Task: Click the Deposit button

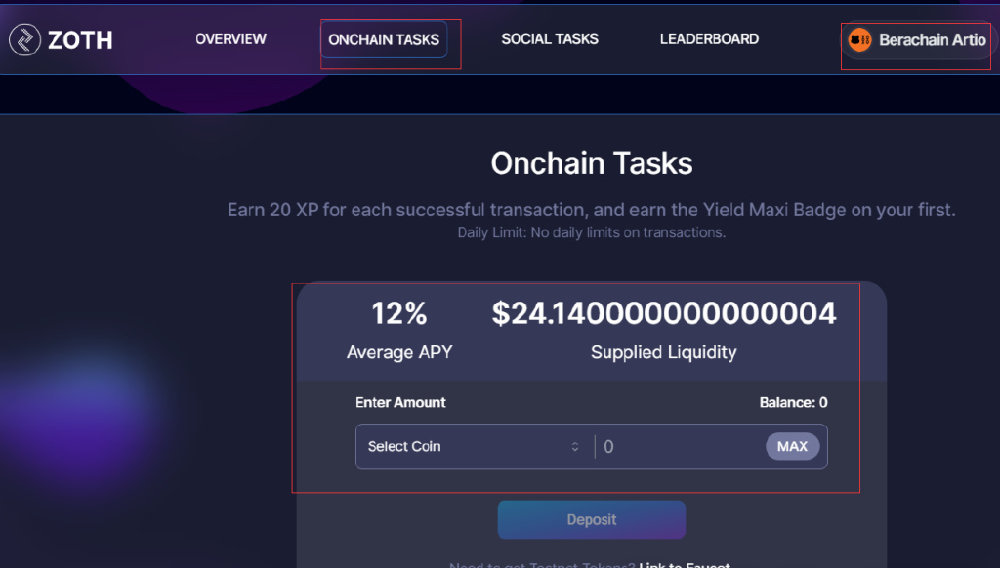Action: (x=592, y=520)
